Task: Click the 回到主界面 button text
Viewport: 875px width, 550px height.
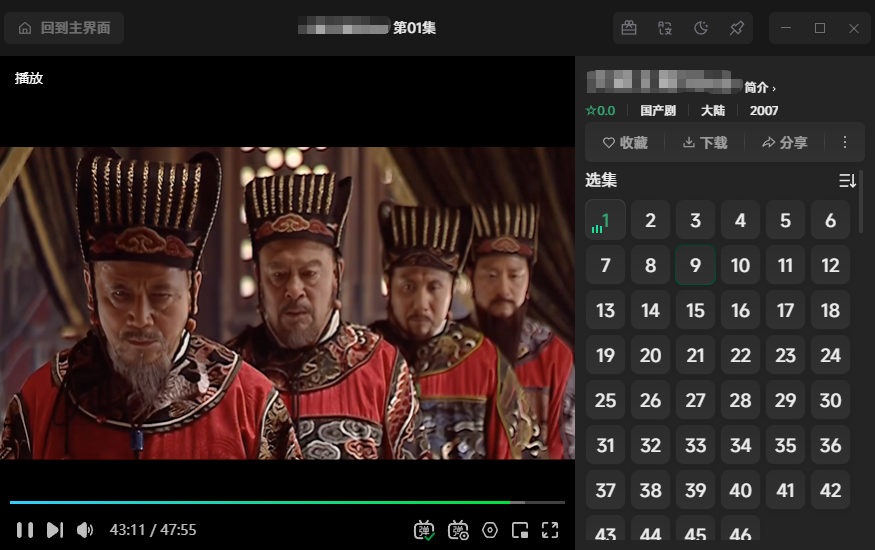Action: pos(75,28)
